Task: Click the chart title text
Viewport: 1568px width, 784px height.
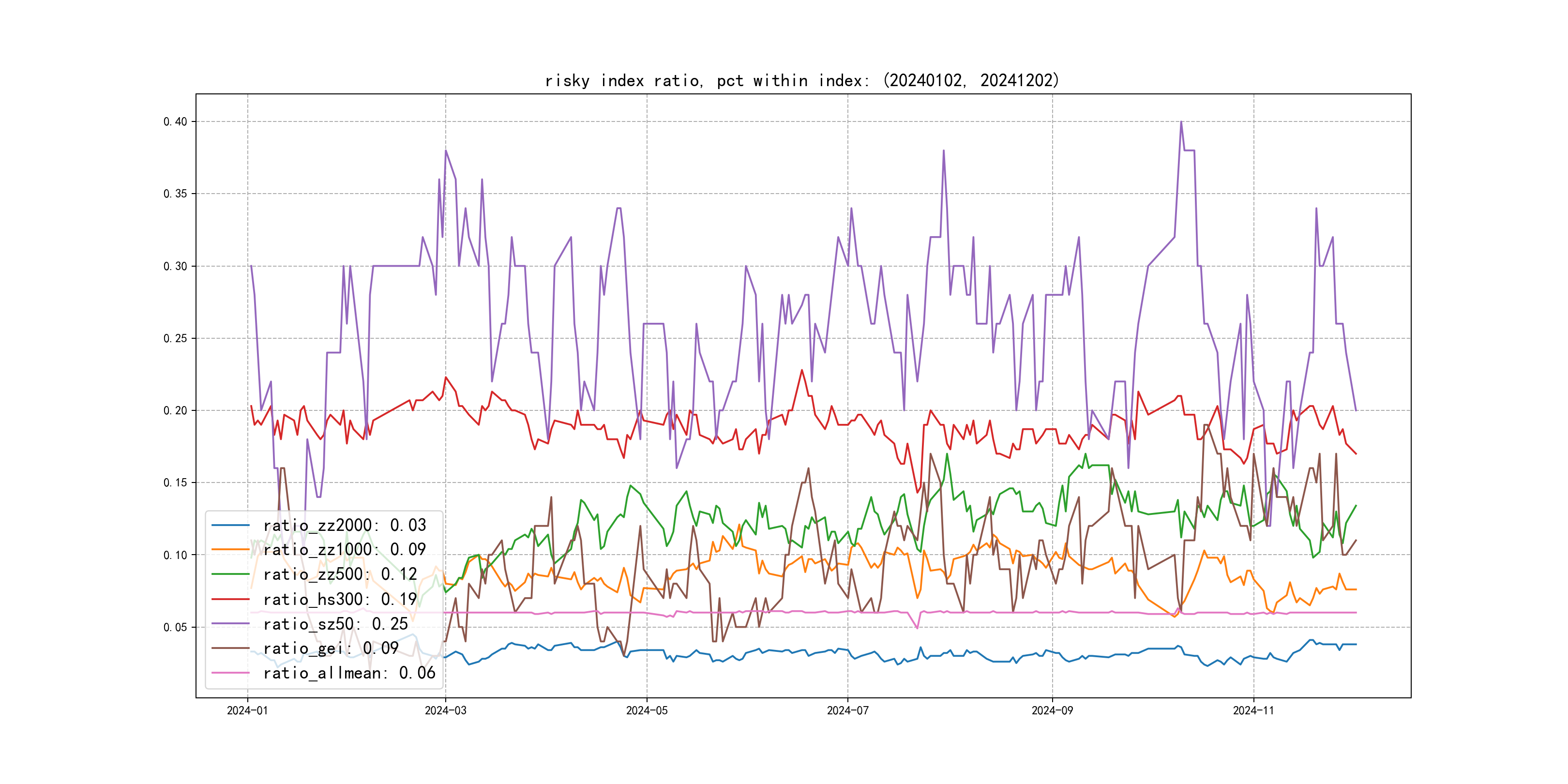Action: click(x=801, y=81)
